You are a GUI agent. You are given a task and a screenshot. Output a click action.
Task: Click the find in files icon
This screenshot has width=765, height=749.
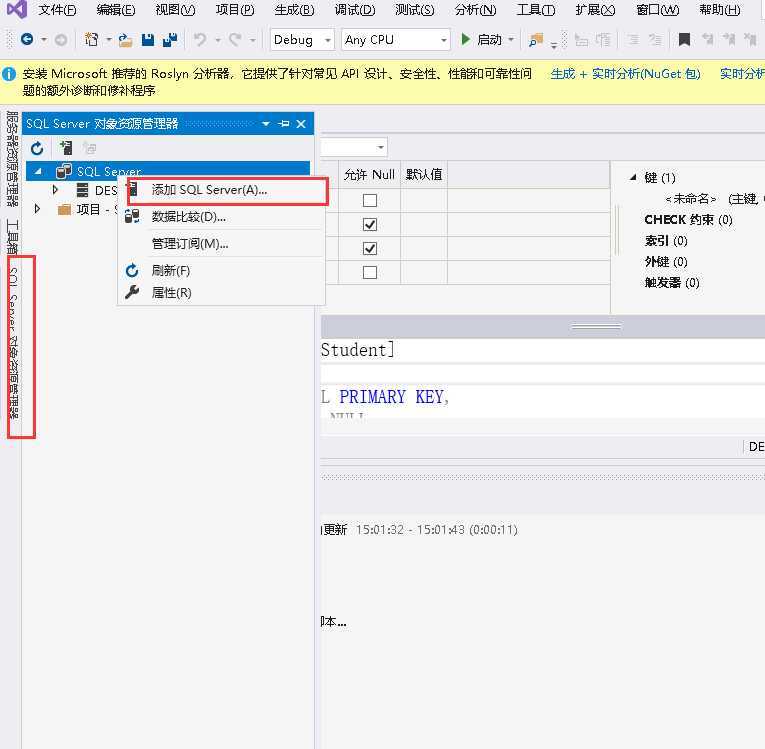(x=536, y=40)
